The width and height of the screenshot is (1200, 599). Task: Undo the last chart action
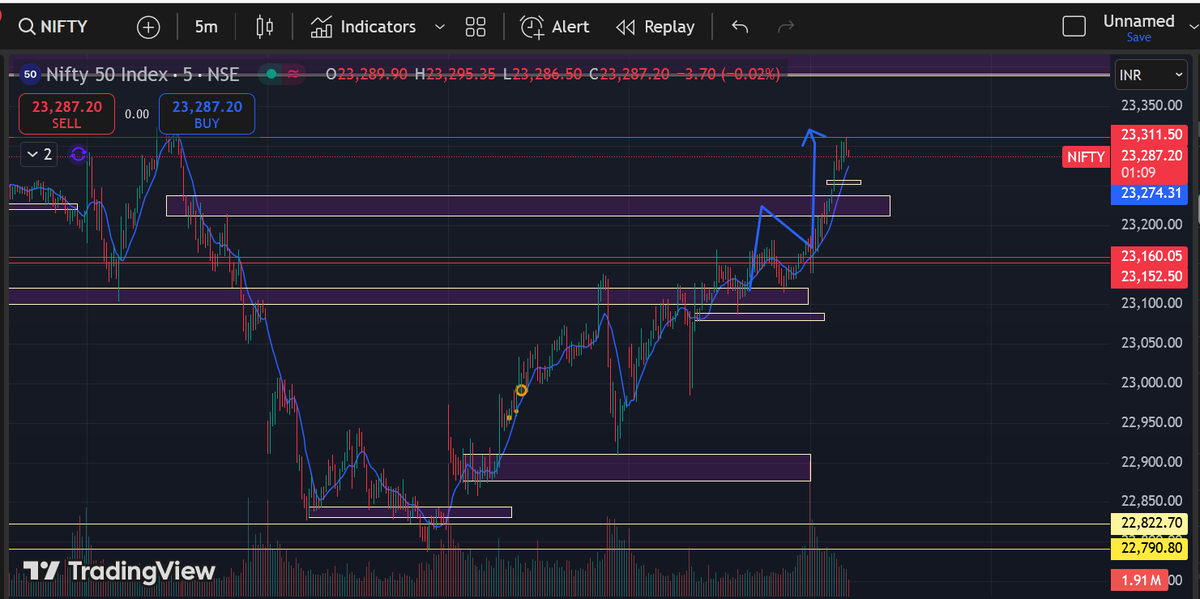pyautogui.click(x=740, y=27)
